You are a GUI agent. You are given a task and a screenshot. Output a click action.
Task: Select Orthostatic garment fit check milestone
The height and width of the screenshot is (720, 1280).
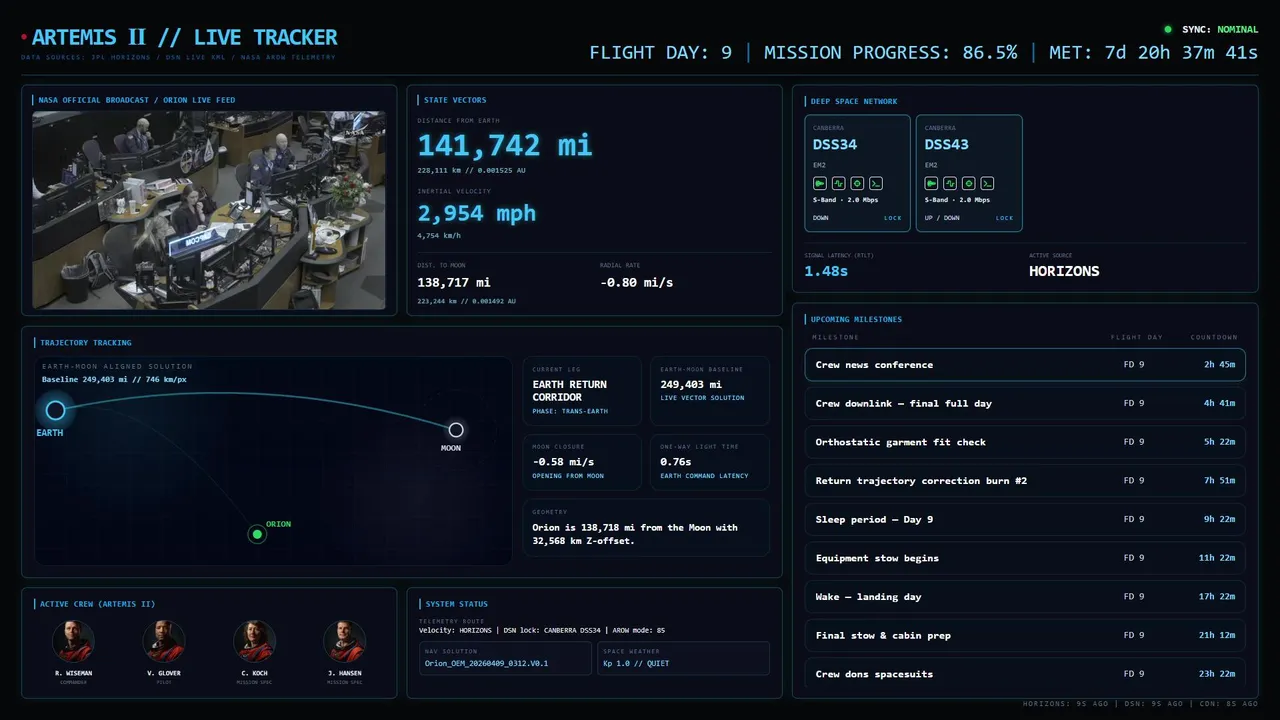point(1025,442)
